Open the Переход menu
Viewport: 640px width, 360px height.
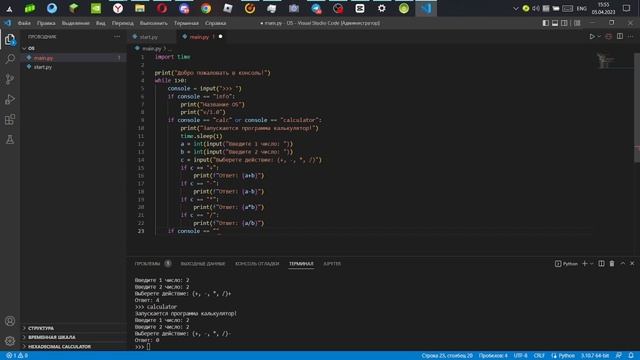[x=123, y=23]
